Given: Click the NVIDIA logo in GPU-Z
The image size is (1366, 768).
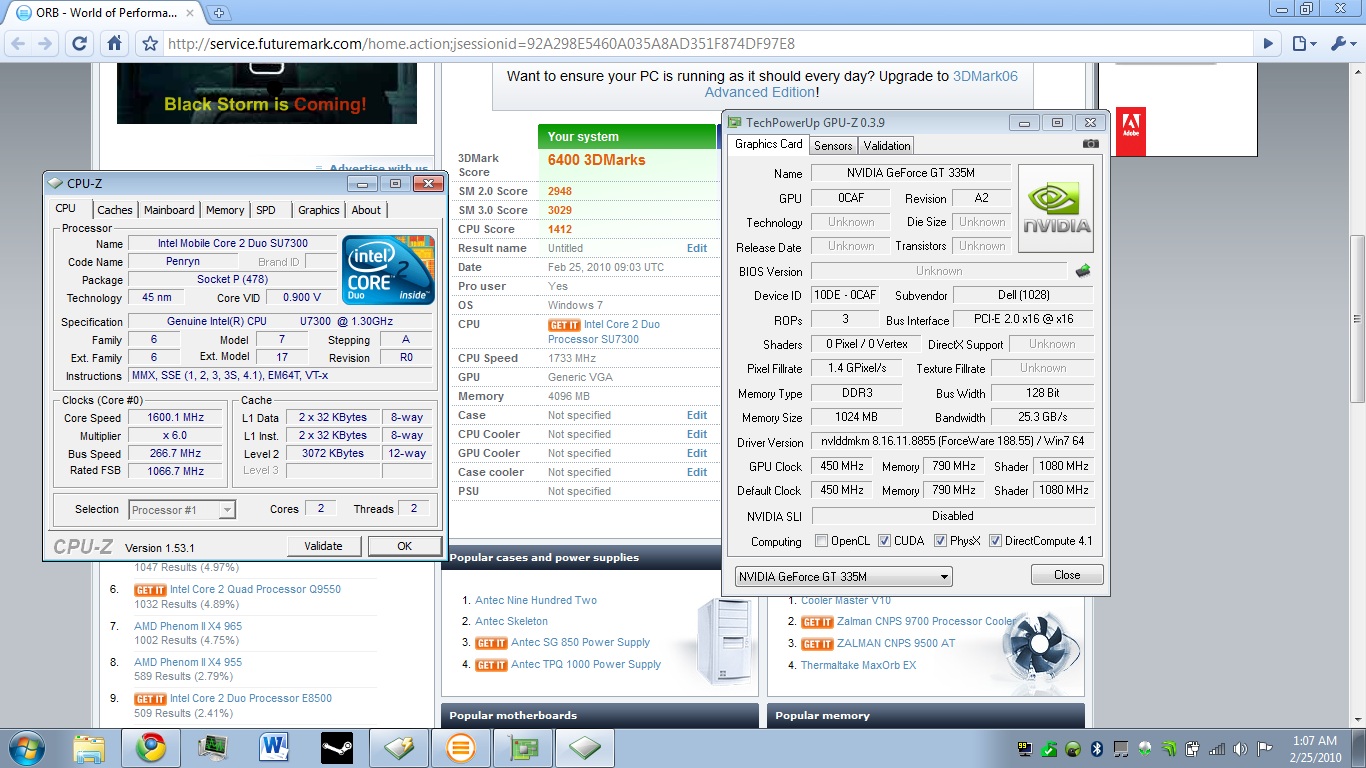Looking at the screenshot, I should [x=1056, y=208].
